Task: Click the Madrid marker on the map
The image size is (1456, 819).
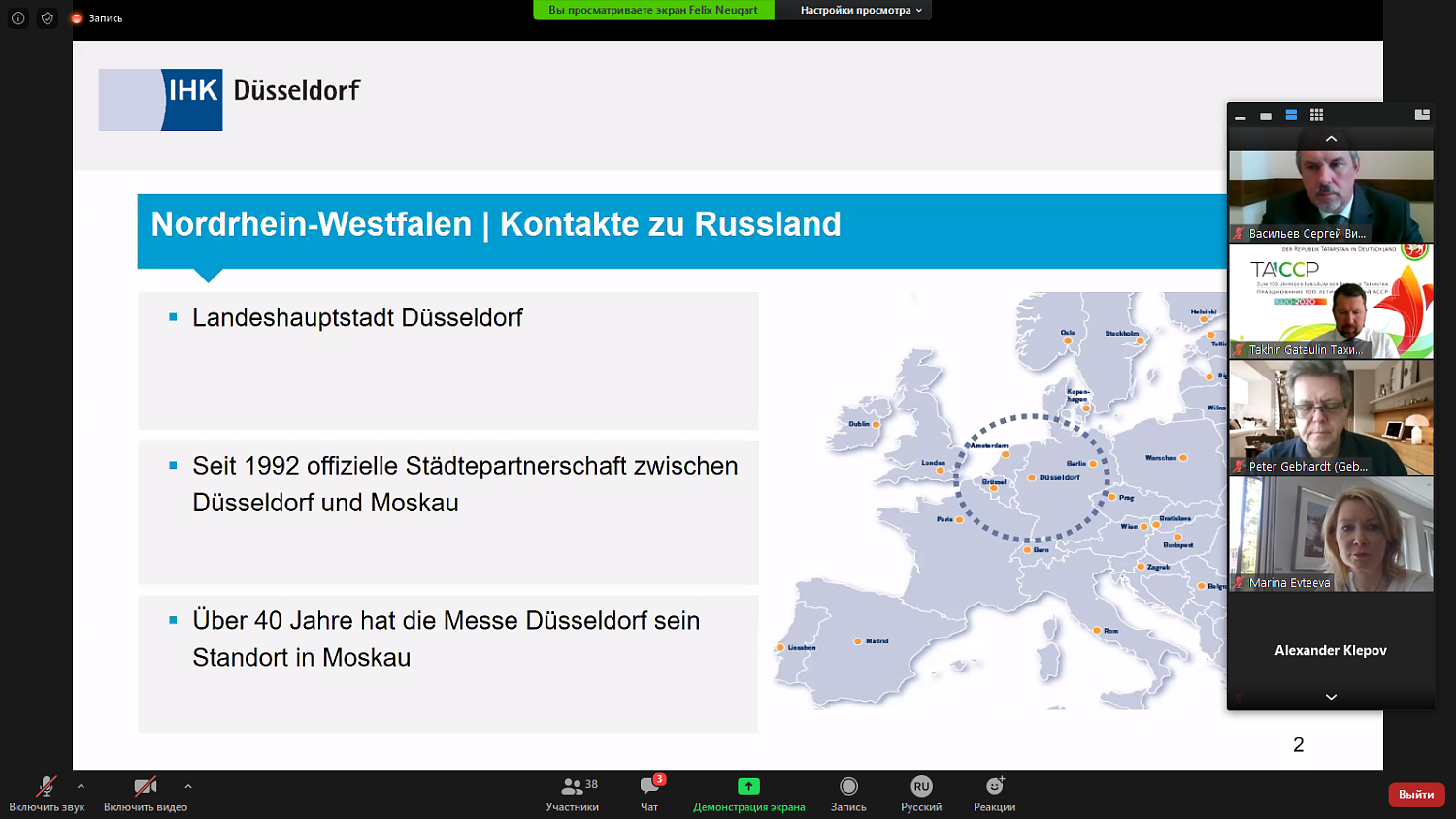Action: point(858,641)
